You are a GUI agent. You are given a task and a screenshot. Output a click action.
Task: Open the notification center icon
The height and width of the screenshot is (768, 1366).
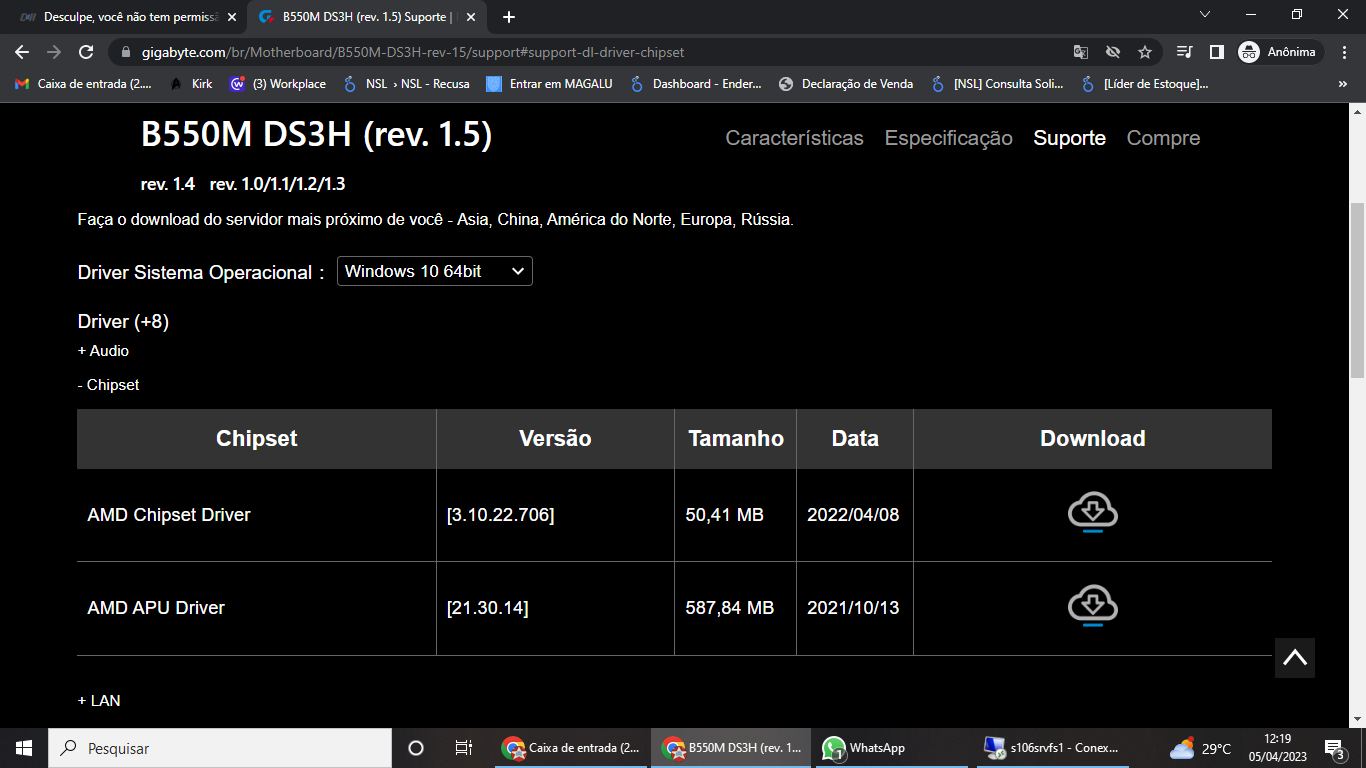tap(1334, 748)
